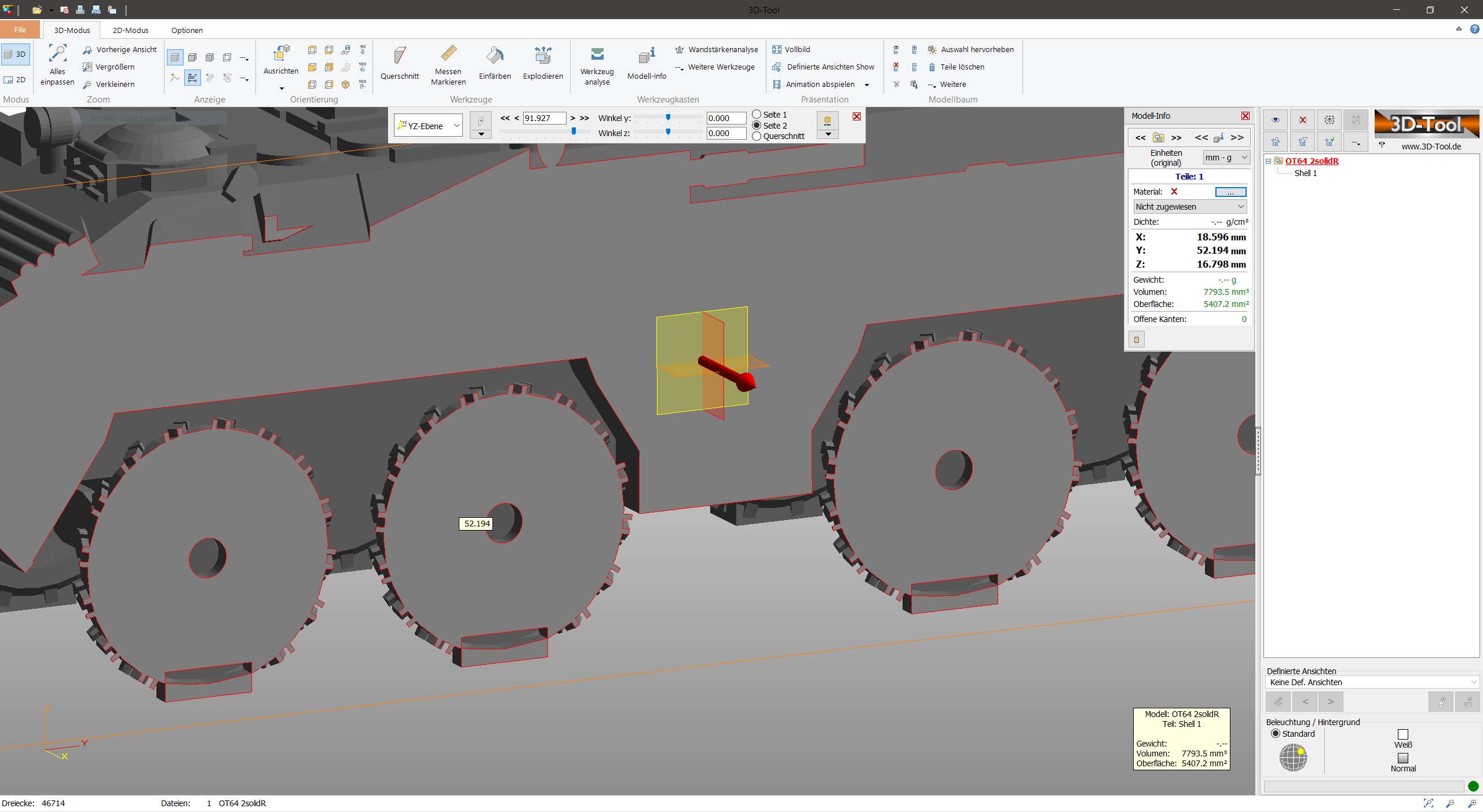This screenshot has height=812, width=1483.
Task: Select Shell 1 in the model tree
Action: 1305,173
